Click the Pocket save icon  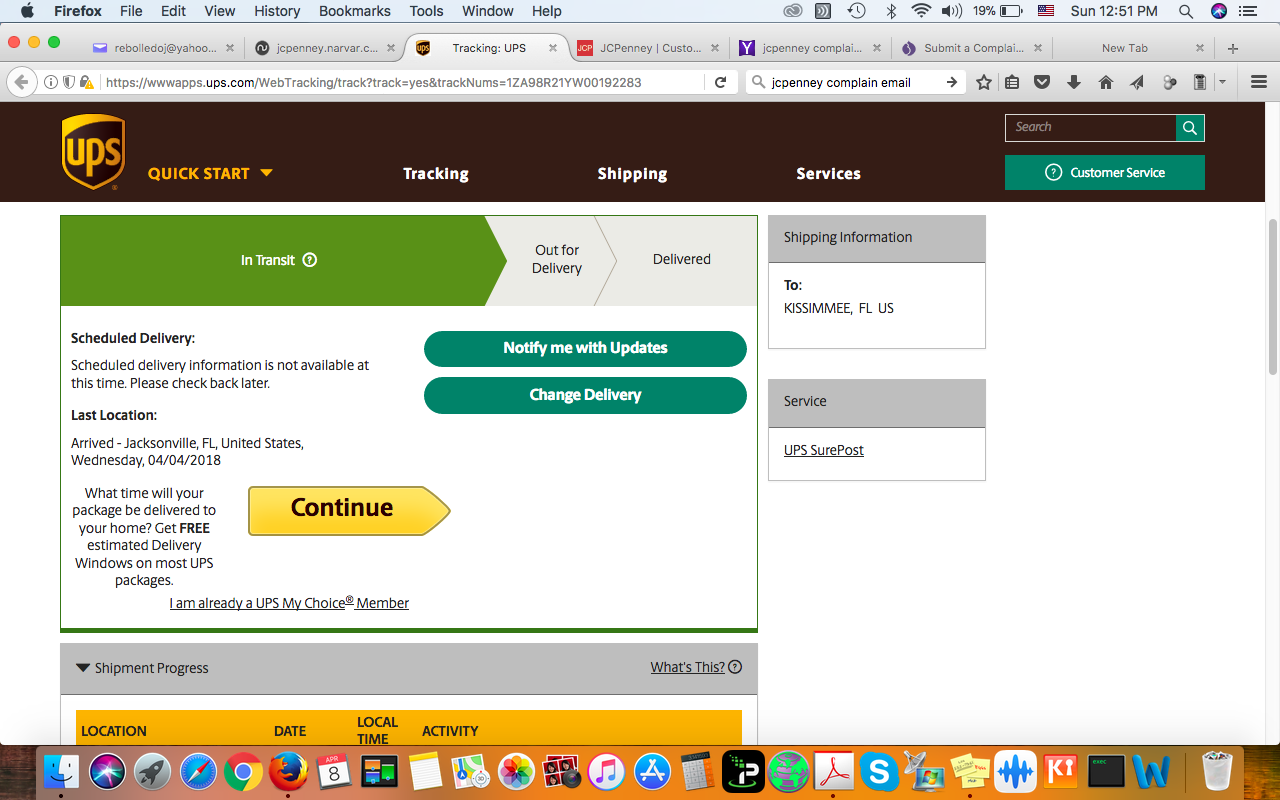pyautogui.click(x=1042, y=82)
